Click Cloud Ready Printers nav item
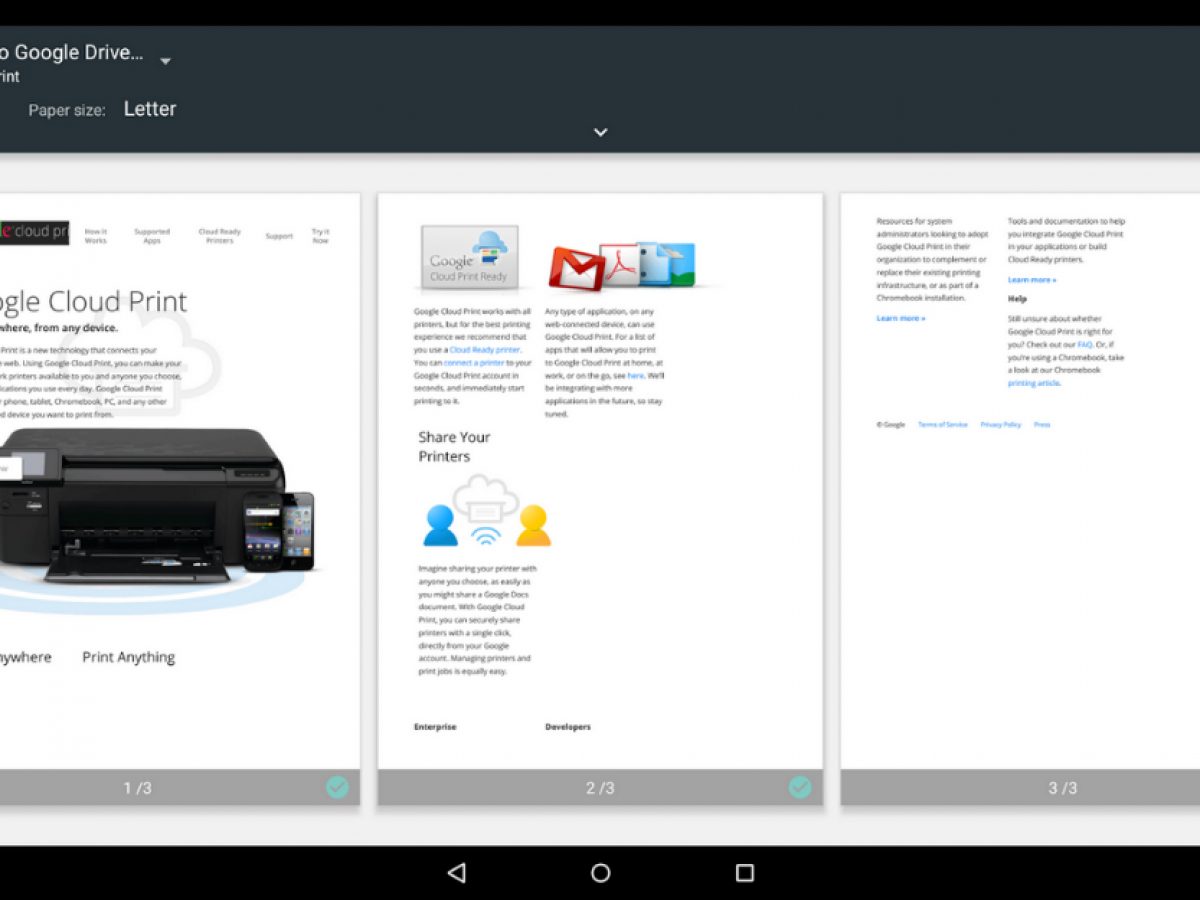This screenshot has width=1200, height=900. [x=219, y=236]
